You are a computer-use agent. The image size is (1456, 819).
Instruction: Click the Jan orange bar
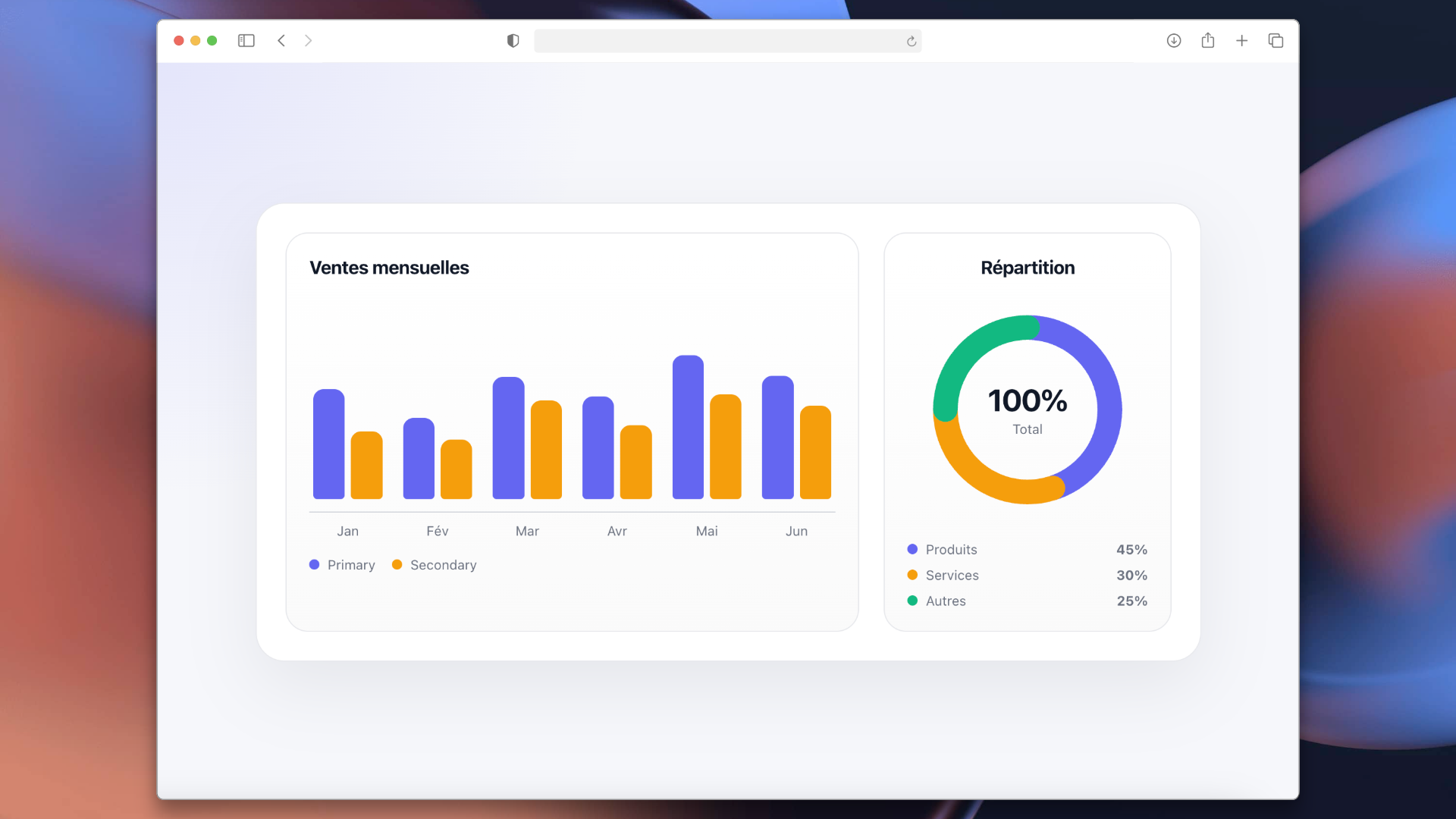click(367, 466)
